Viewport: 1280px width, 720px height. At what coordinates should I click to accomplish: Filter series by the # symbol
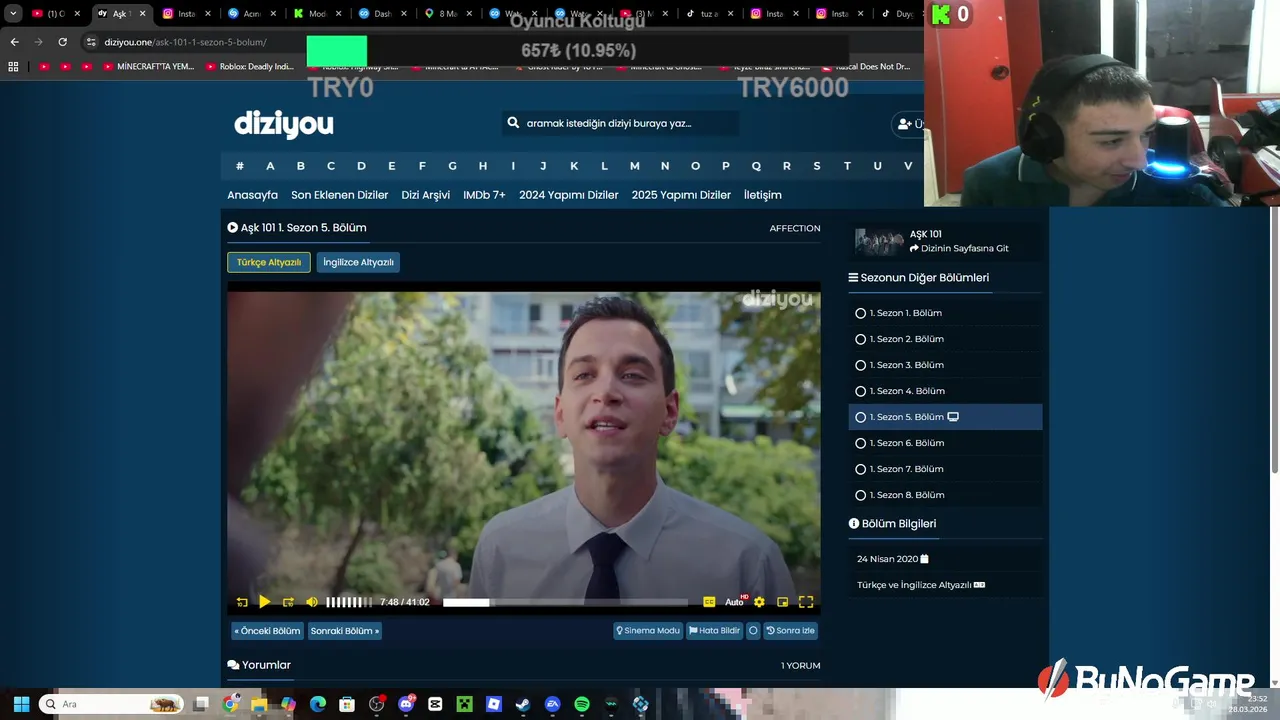[x=240, y=166]
